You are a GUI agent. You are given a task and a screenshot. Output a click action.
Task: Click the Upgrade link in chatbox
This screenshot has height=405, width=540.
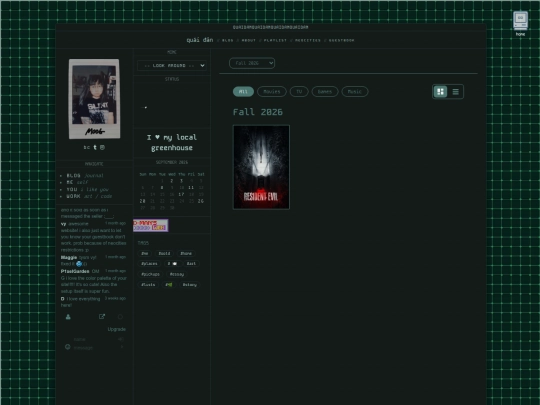[116, 329]
